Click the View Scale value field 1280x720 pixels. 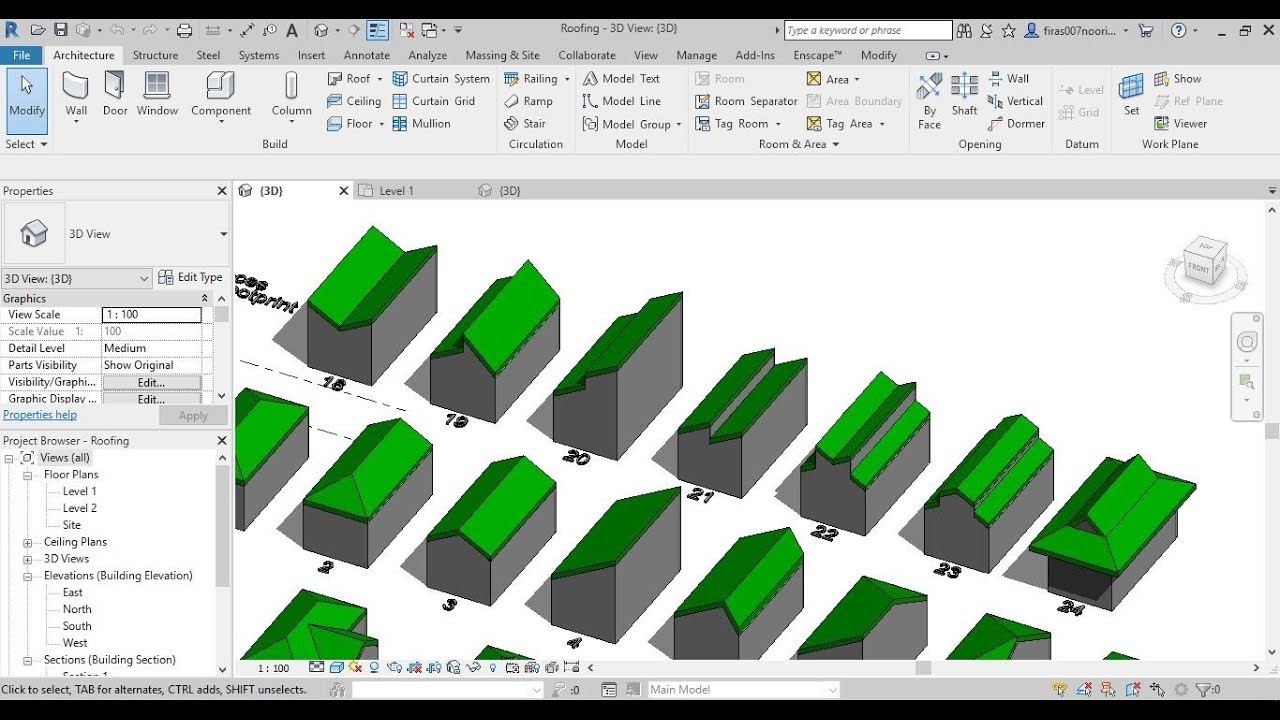click(x=151, y=315)
